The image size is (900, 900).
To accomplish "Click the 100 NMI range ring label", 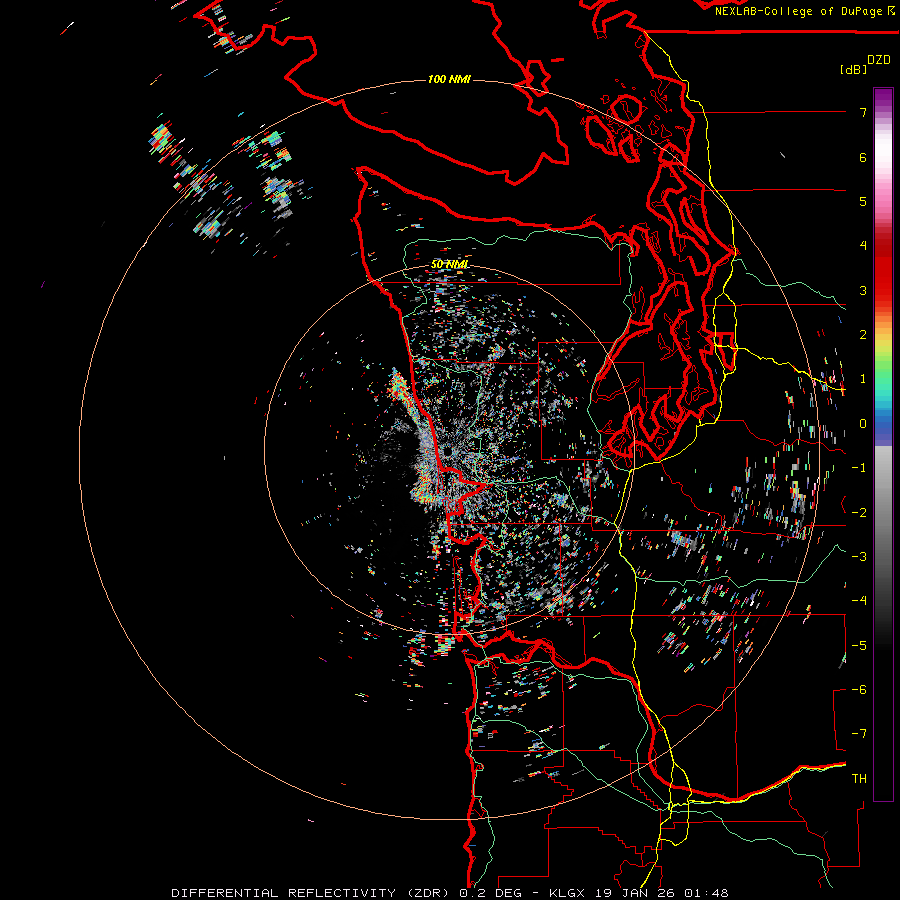I will pos(449,79).
